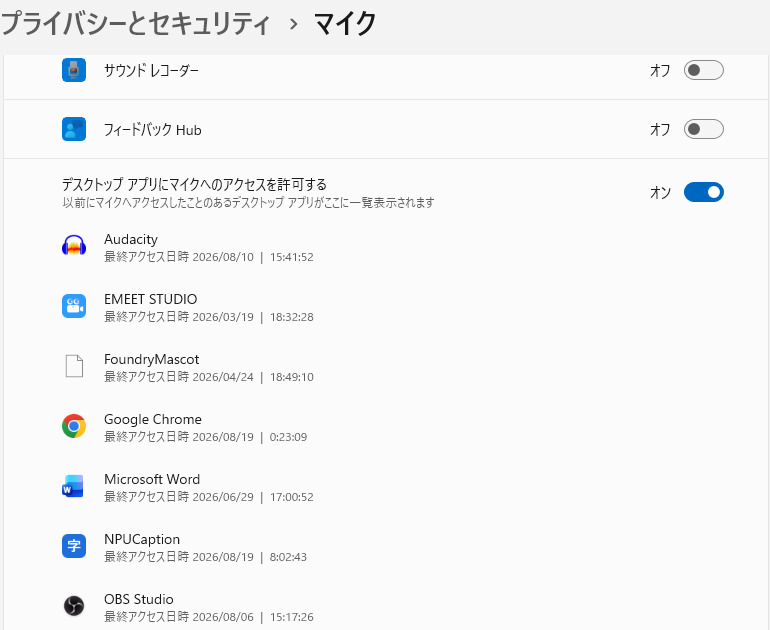Click the FoundryMascot blank file icon
Screen dimensions: 770x630
coord(74,366)
